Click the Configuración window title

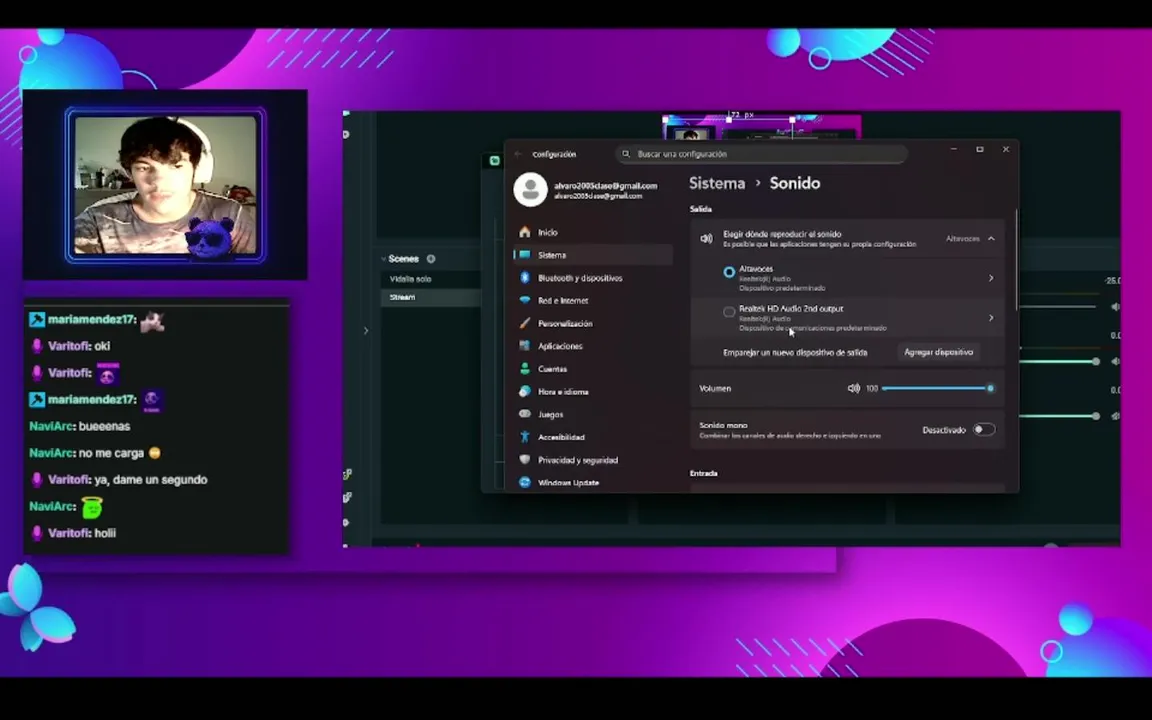point(554,154)
